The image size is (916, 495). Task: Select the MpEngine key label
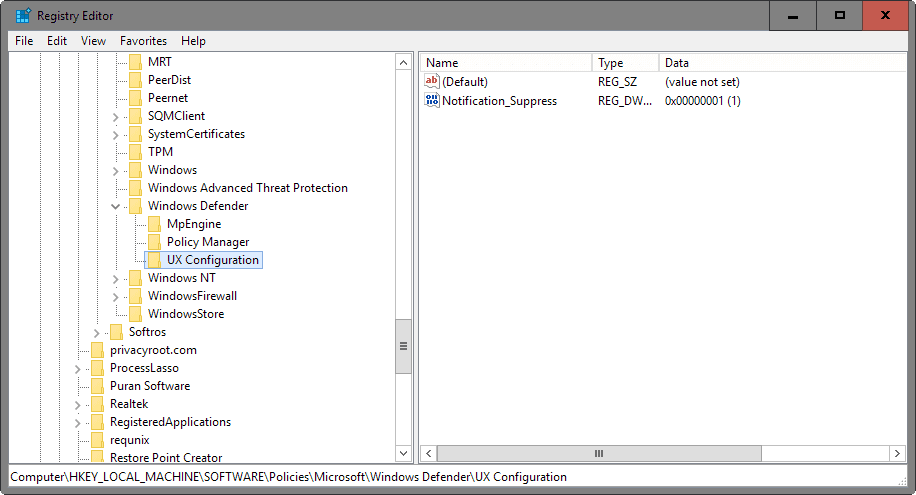point(194,224)
